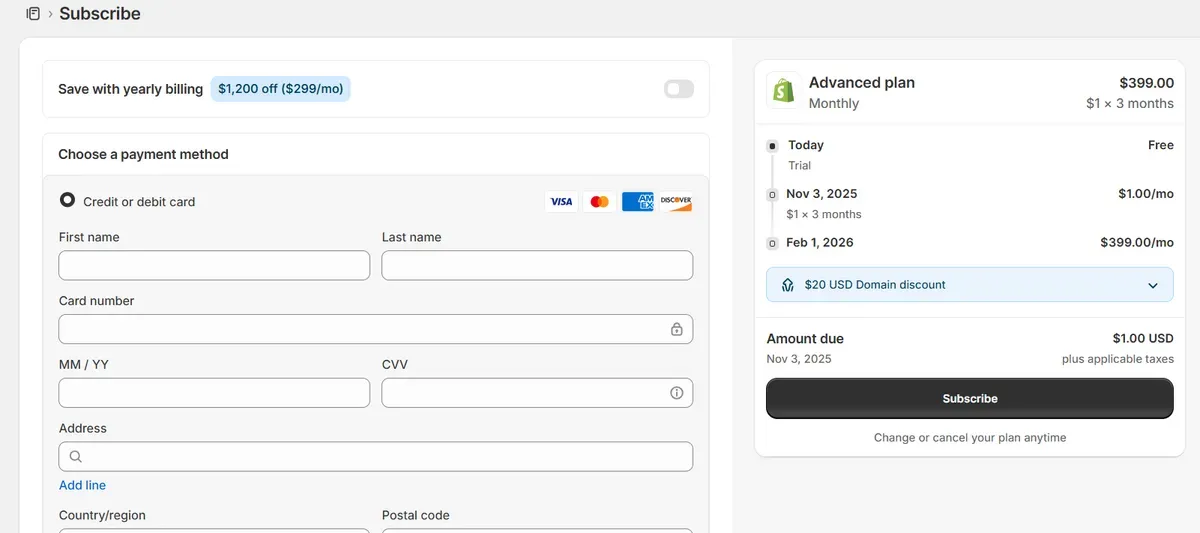Click the Today timeline marker

772,145
